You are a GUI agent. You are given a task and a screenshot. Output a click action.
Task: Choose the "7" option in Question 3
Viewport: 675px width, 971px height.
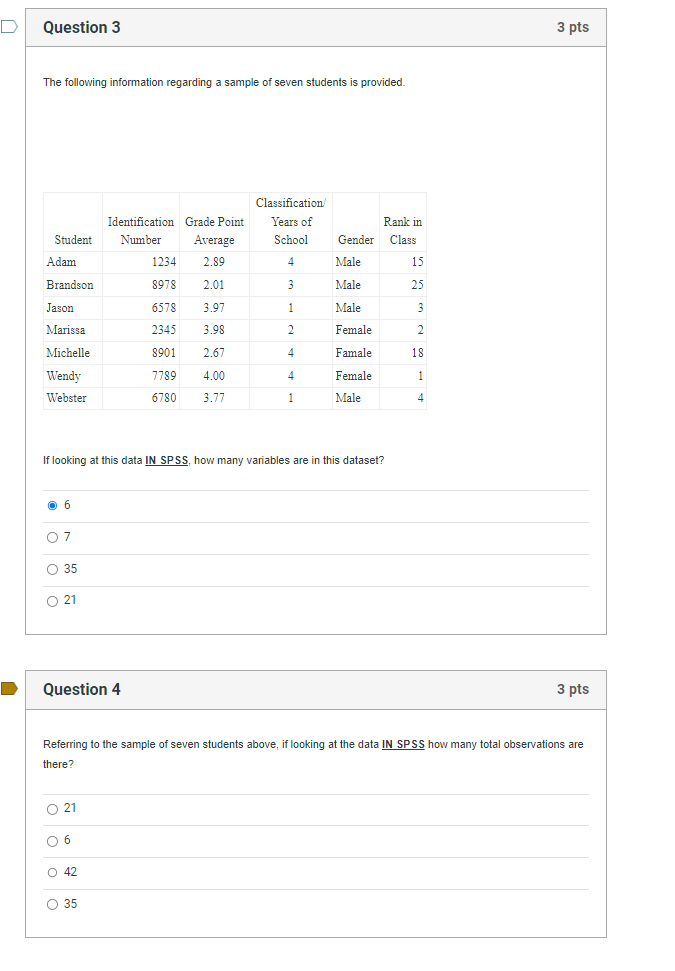(x=53, y=537)
